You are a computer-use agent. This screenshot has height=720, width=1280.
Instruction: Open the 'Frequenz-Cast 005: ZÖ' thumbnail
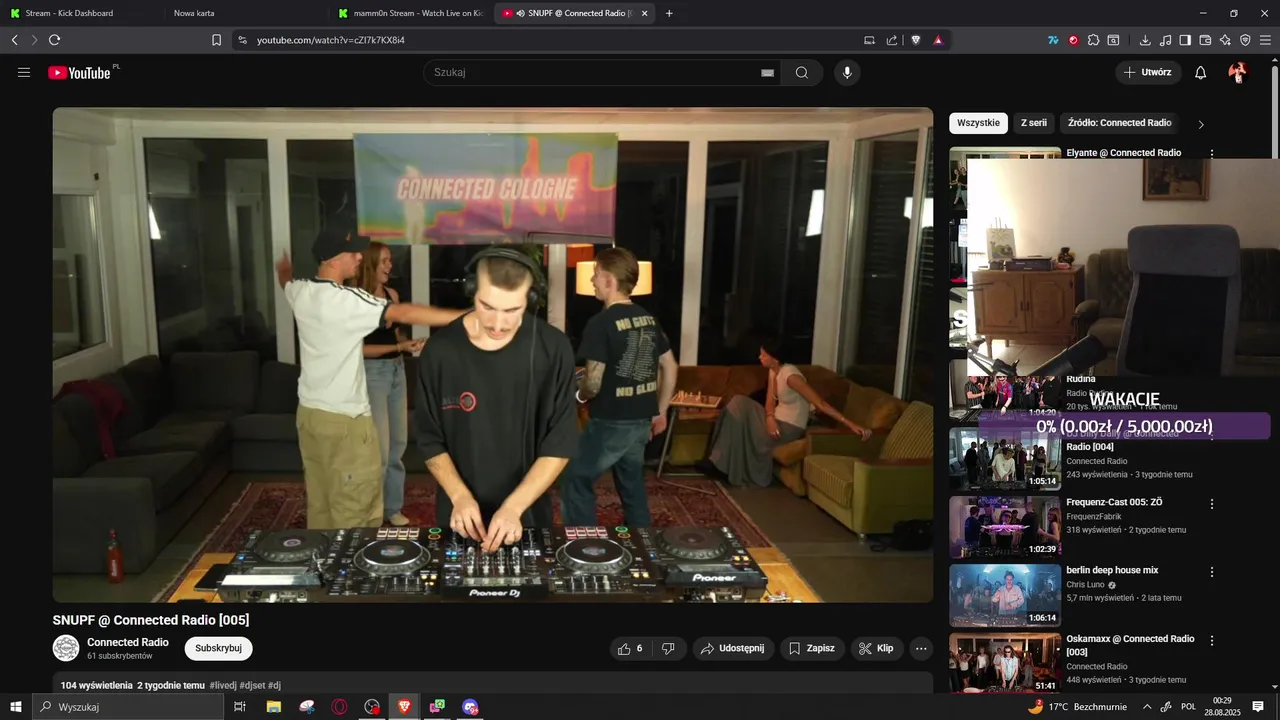coord(1005,527)
